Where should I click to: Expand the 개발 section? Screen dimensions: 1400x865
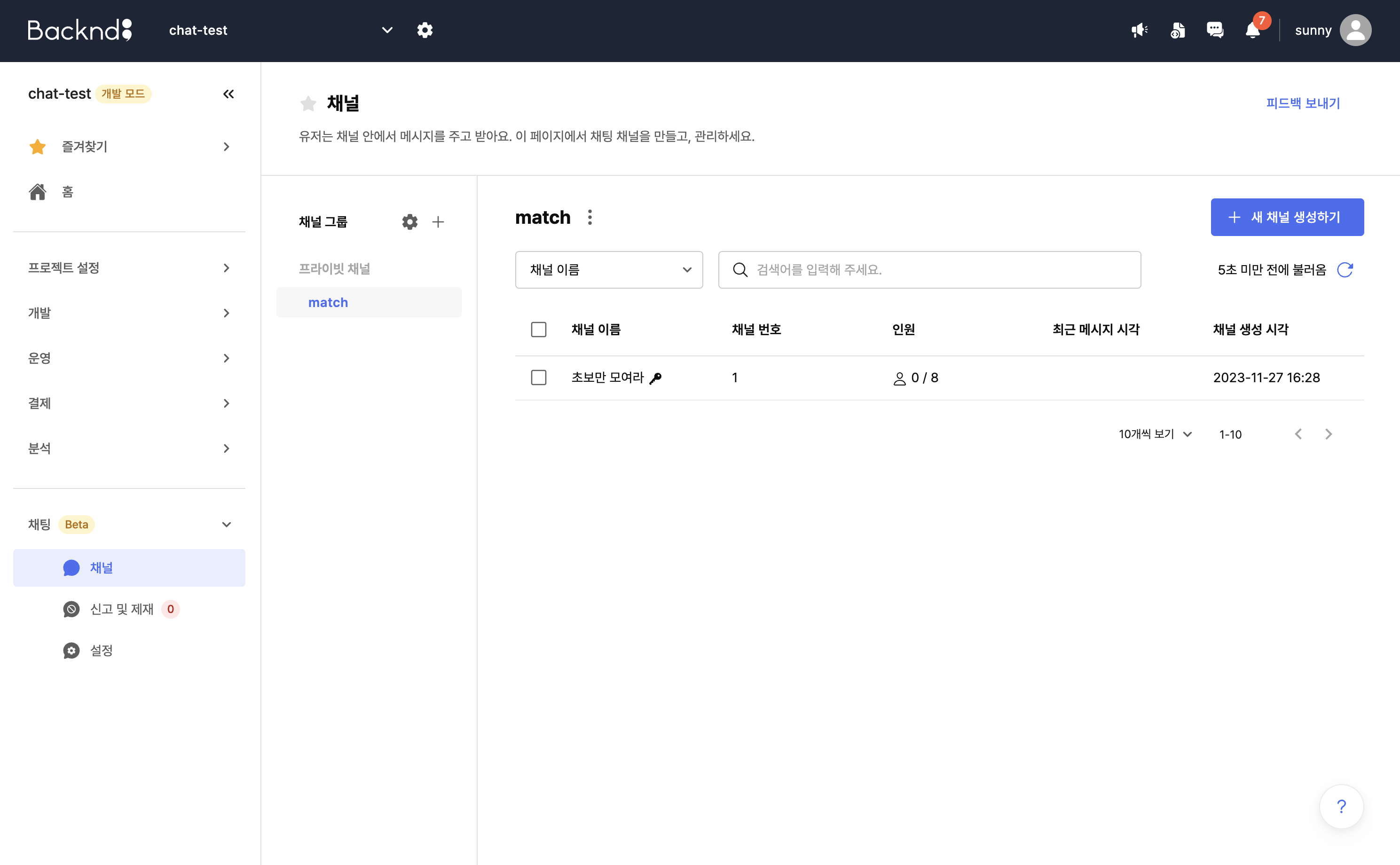pos(129,313)
